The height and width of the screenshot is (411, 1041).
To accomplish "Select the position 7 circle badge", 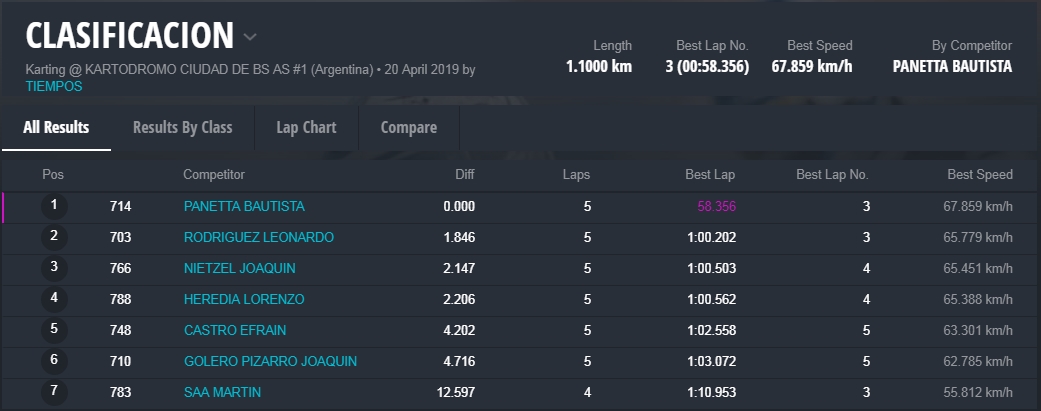I will point(54,392).
